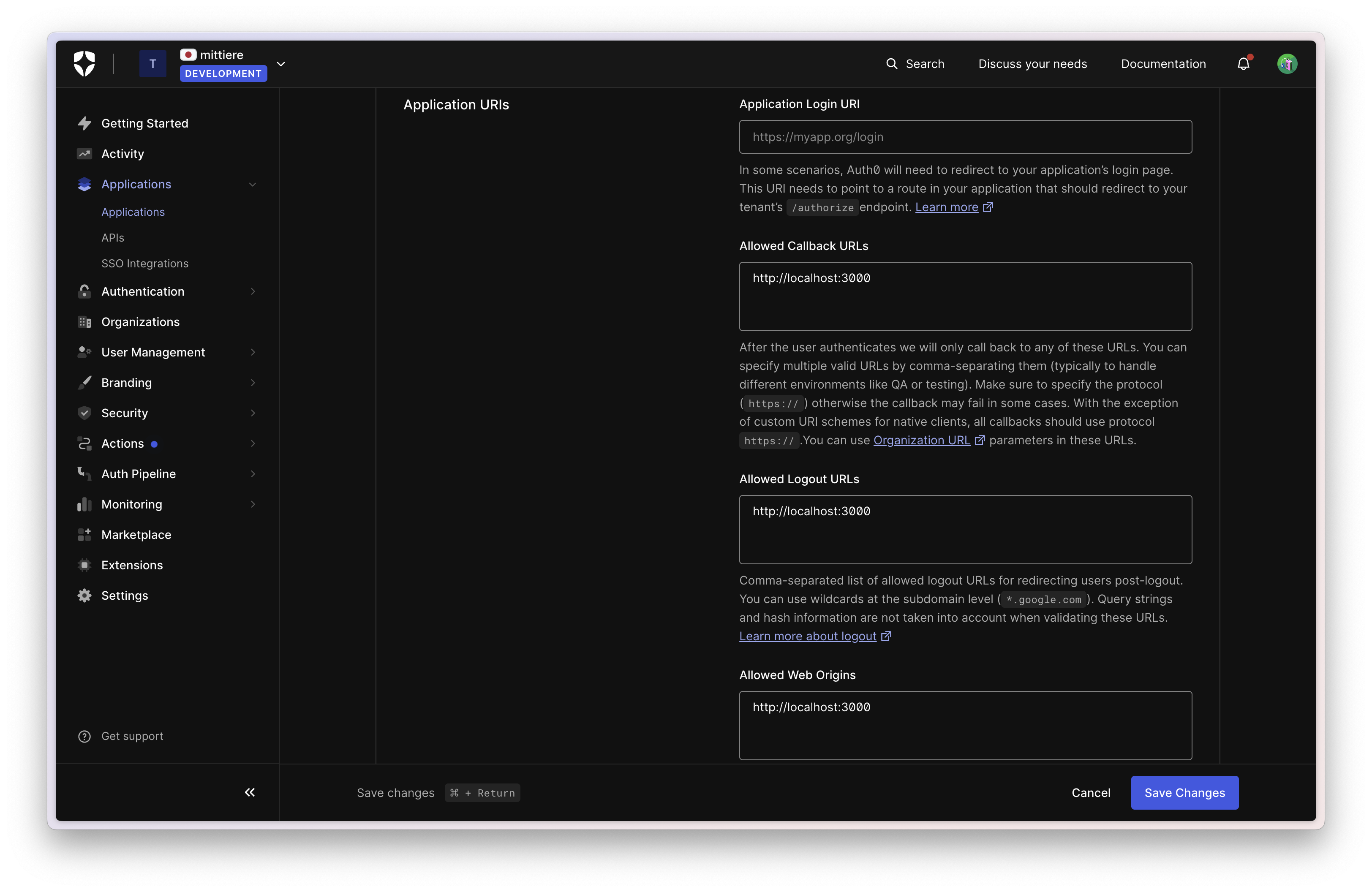This screenshot has height=892, width=1372.
Task: Collapse sidebar with double-chevron icon
Action: pyautogui.click(x=250, y=792)
